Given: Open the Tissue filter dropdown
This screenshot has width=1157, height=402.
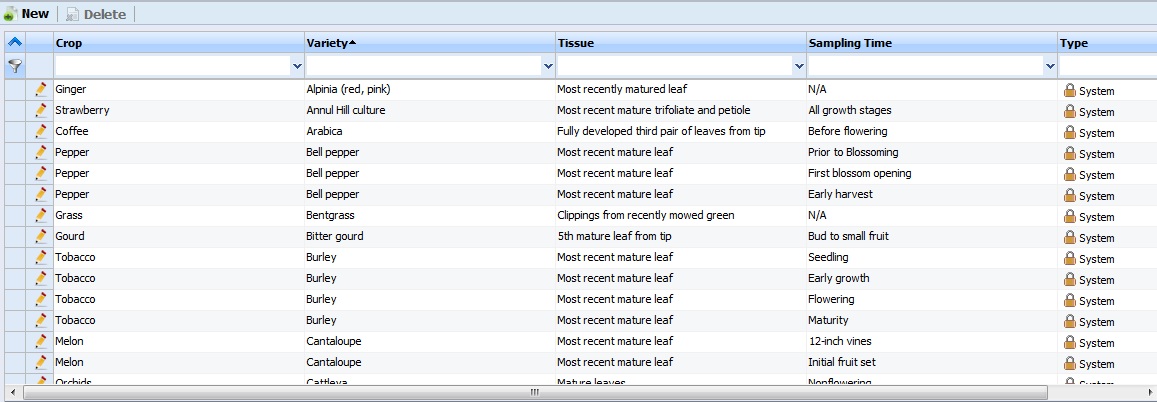Looking at the screenshot, I should tap(799, 66).
